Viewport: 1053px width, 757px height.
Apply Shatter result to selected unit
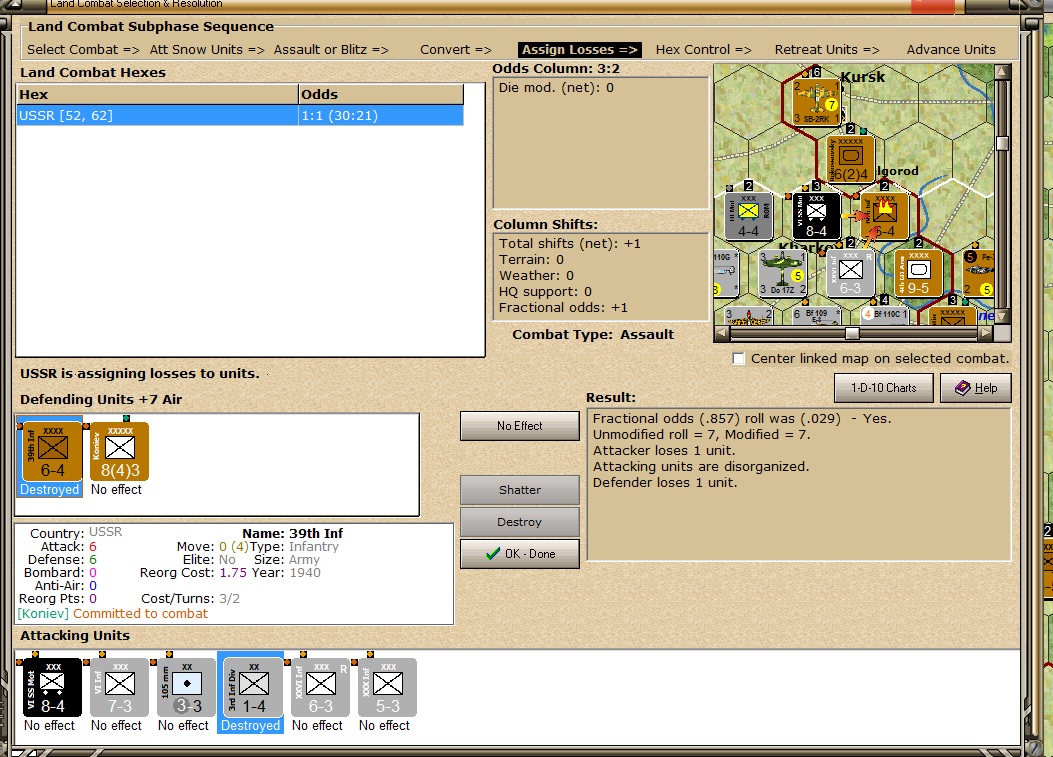[x=520, y=490]
